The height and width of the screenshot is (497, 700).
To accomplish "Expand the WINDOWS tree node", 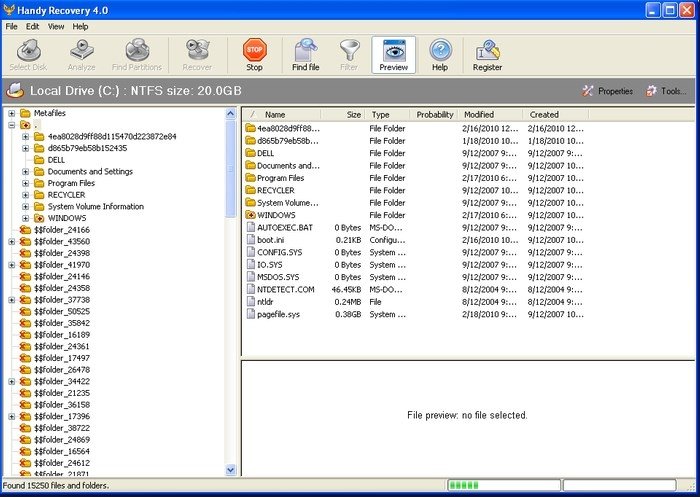I will [25, 218].
